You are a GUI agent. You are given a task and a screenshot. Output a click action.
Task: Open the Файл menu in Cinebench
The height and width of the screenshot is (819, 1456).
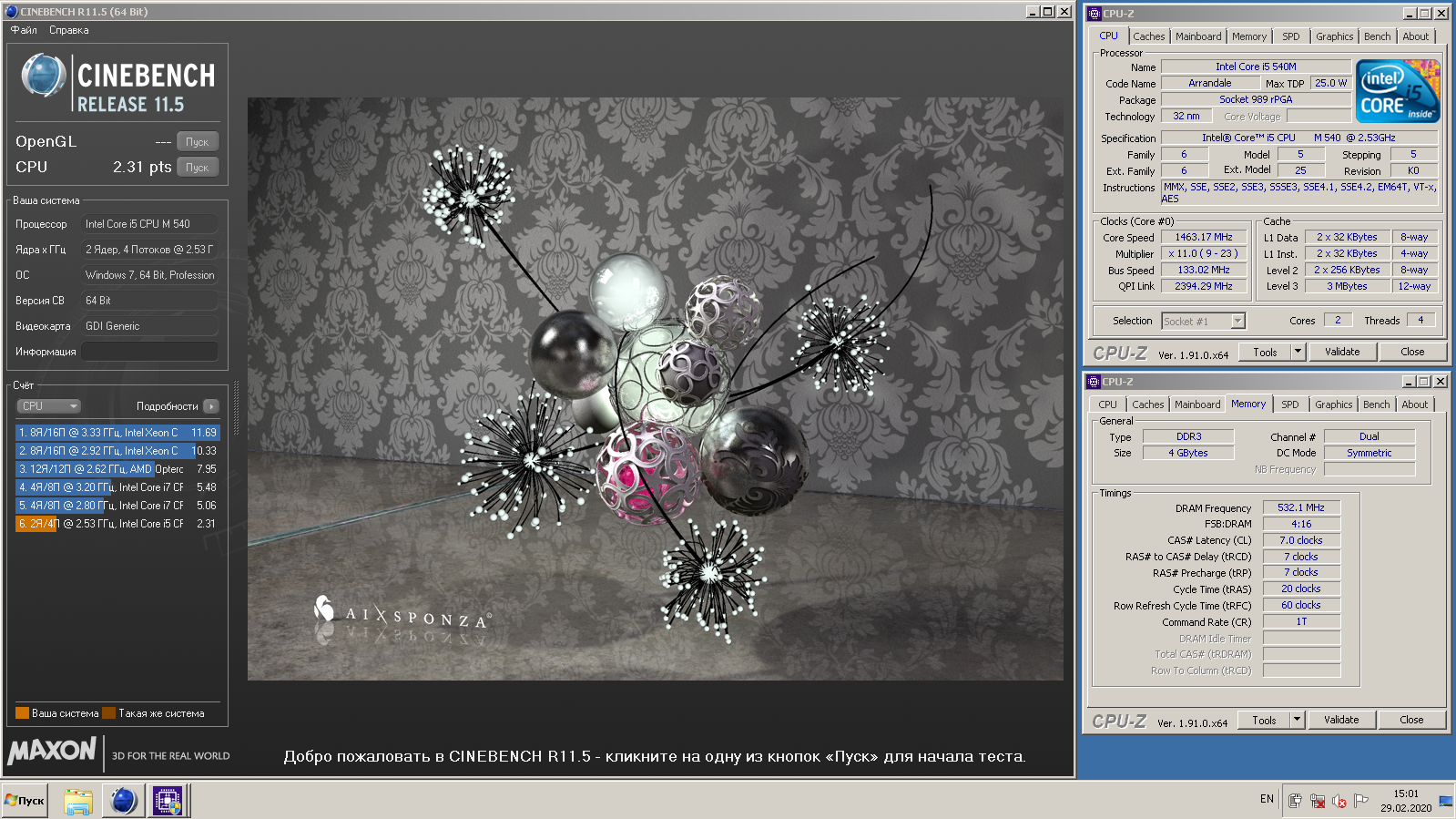click(24, 30)
